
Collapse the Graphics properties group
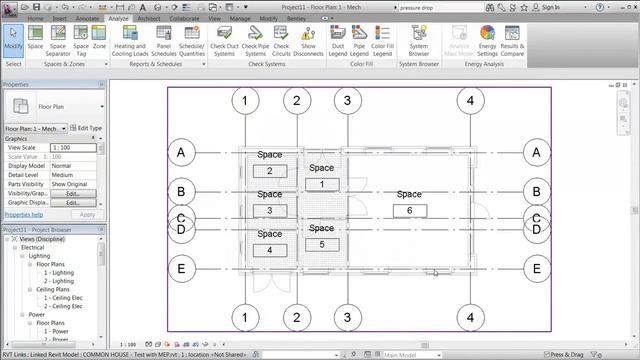pyautogui.click(x=93, y=138)
